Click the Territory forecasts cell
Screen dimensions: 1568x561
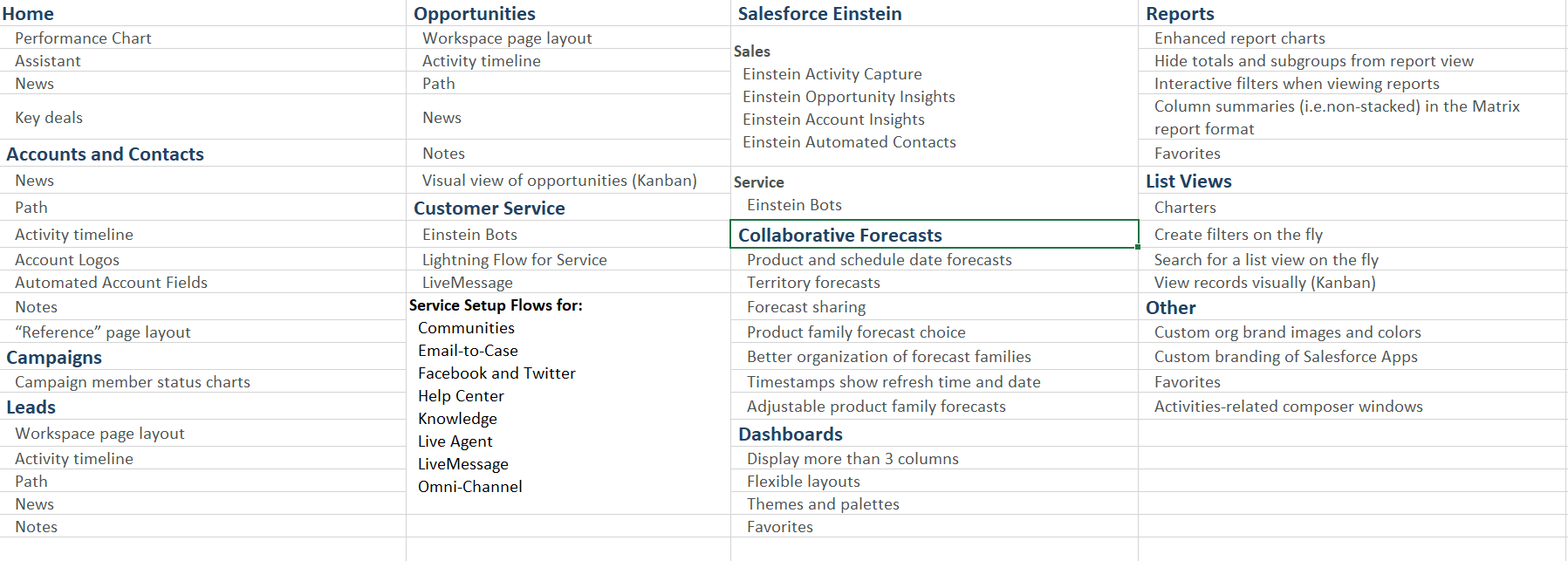click(x=934, y=283)
